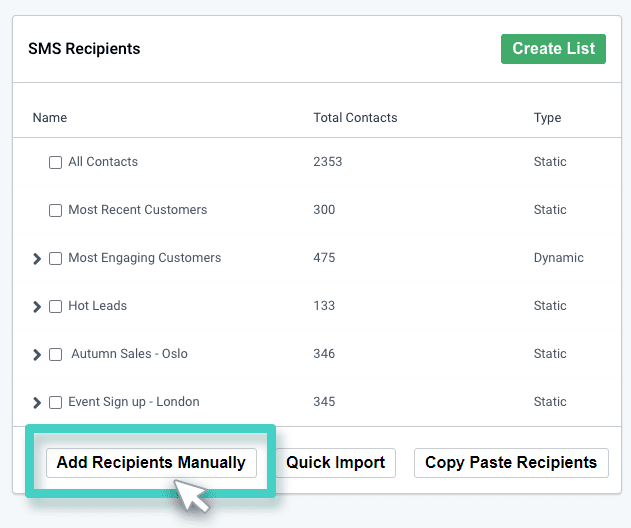631x528 pixels.
Task: Tick the All Contacts checkbox
Action: [55, 163]
